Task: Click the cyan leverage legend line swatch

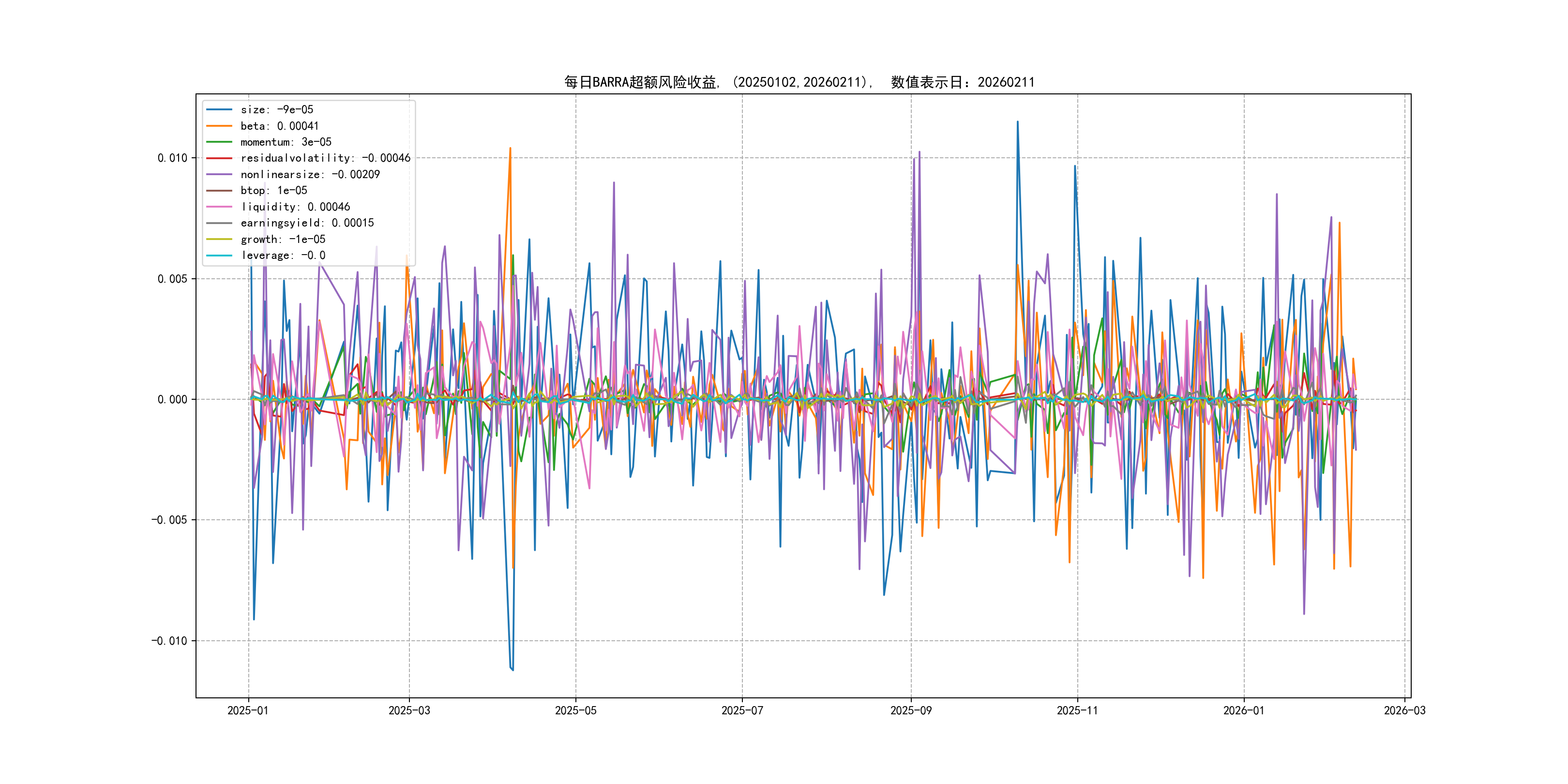Action: tap(219, 256)
